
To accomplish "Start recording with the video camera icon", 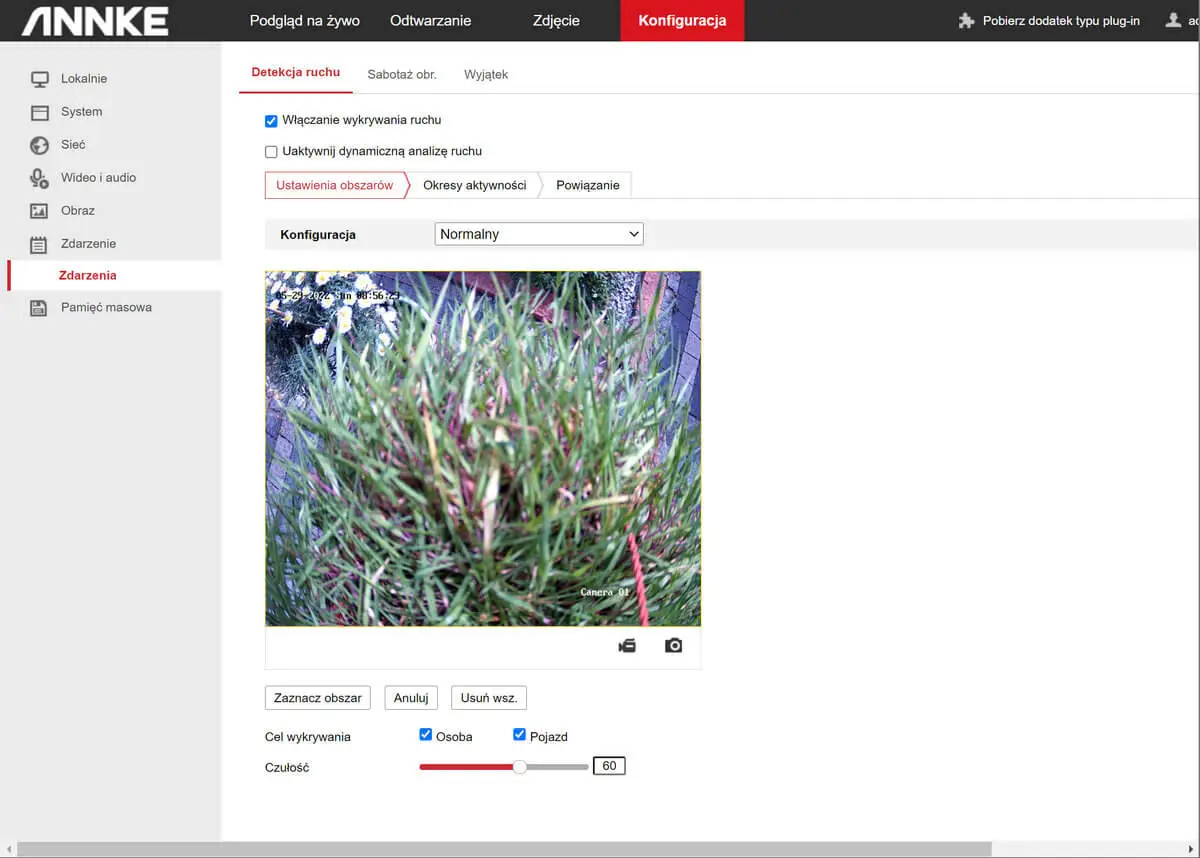I will pyautogui.click(x=627, y=646).
